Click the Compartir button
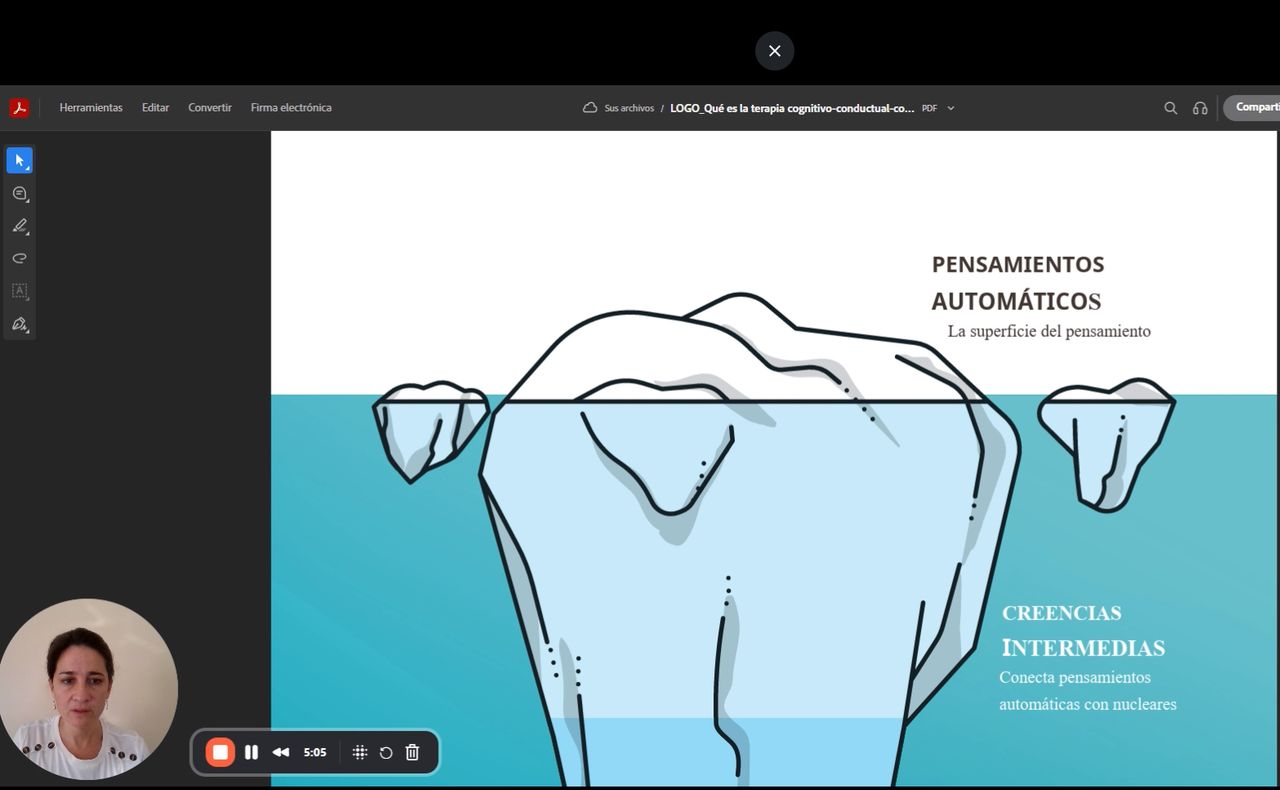Screen dimensions: 1280x790 [x=1255, y=108]
